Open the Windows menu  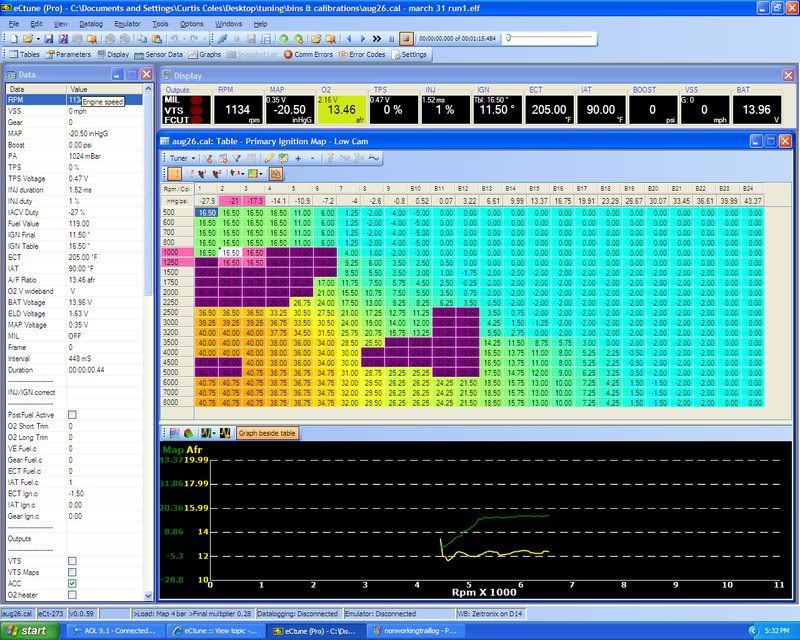[228, 24]
